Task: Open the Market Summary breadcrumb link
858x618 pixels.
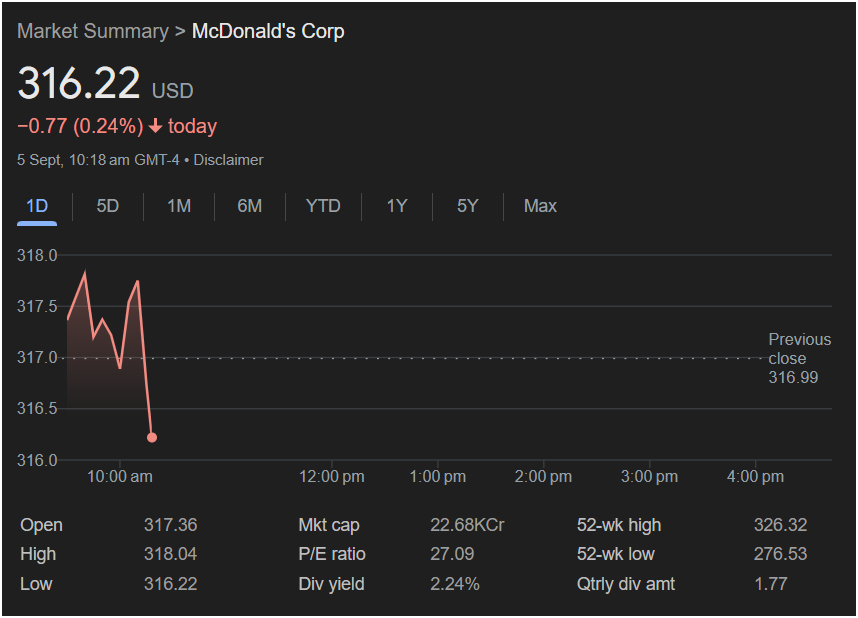Action: 93,31
